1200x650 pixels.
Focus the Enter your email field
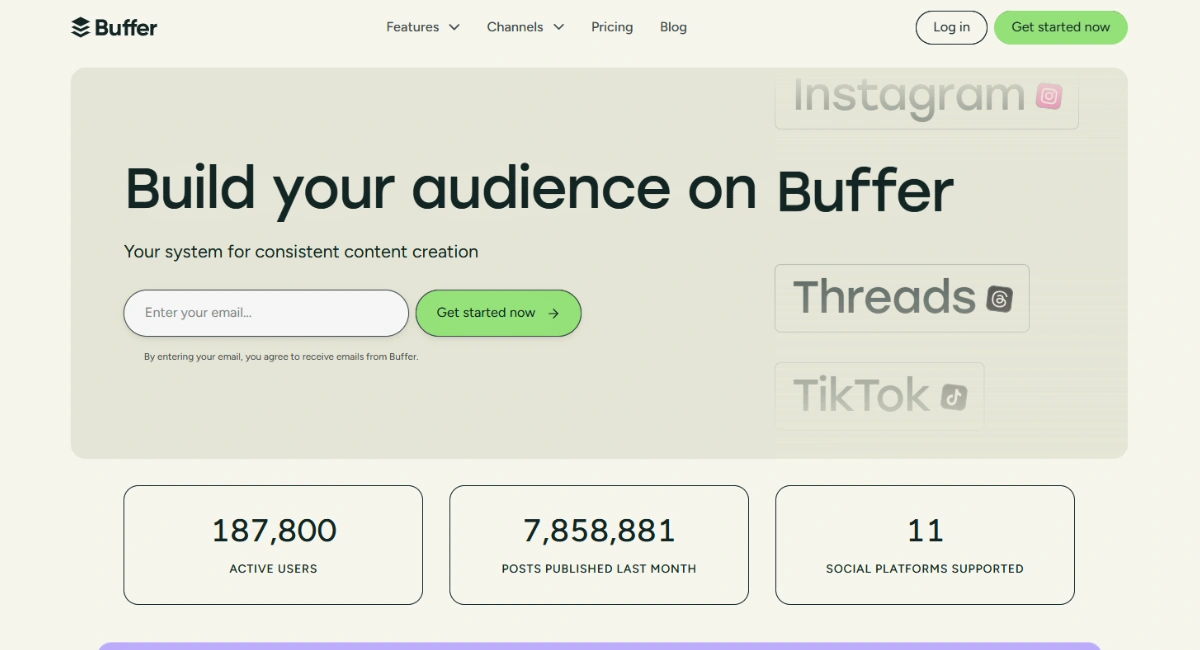coord(266,313)
